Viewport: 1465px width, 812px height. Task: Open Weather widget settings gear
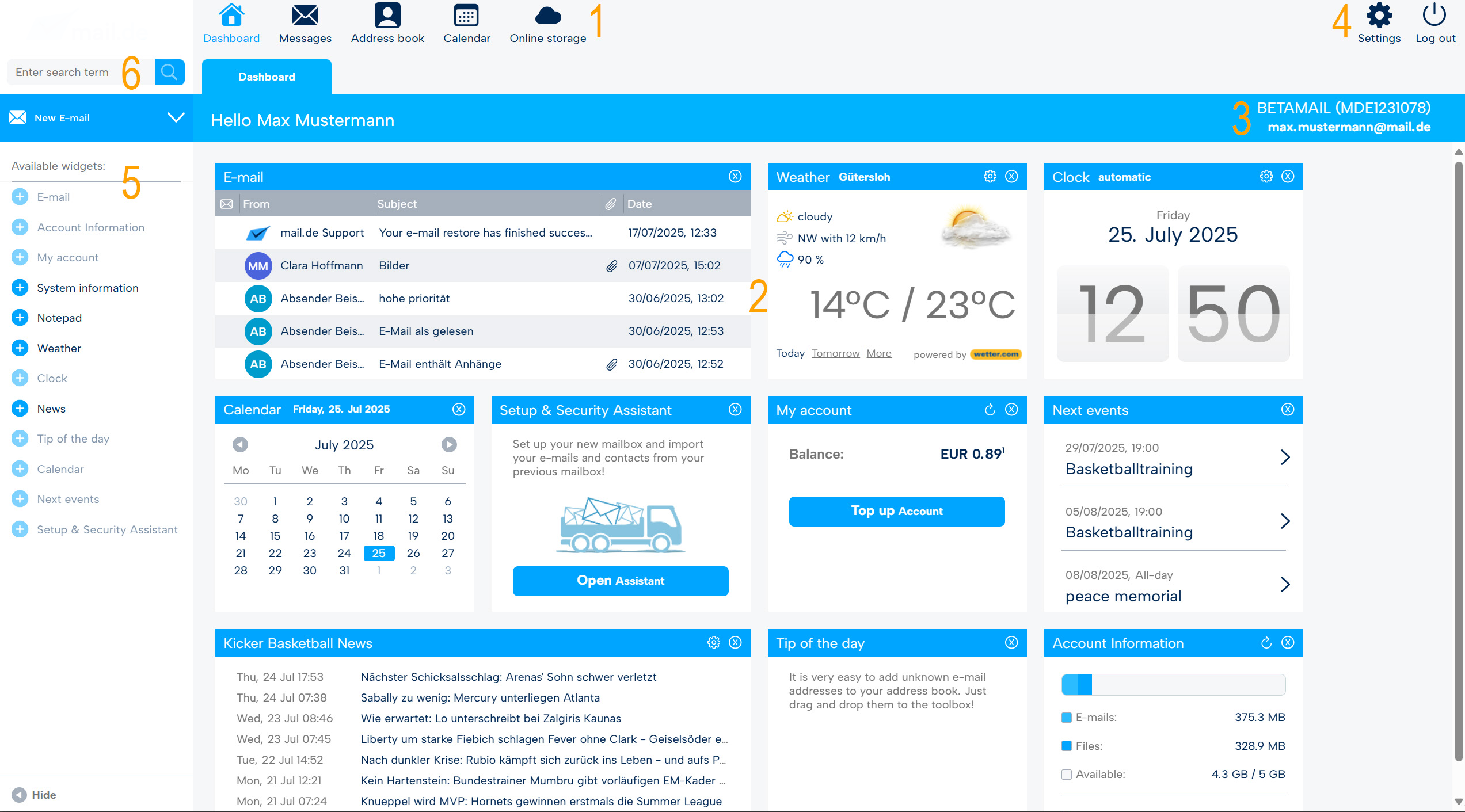[x=990, y=177]
